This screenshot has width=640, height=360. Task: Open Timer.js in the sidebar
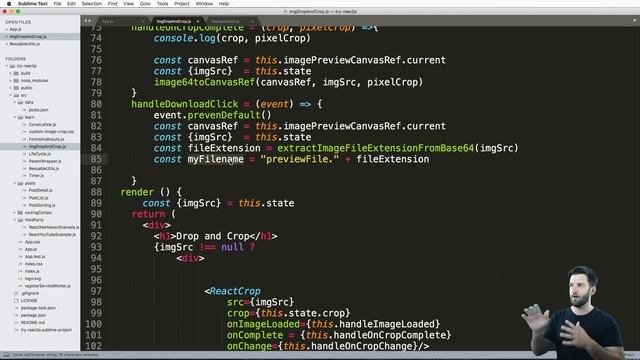(x=36, y=176)
